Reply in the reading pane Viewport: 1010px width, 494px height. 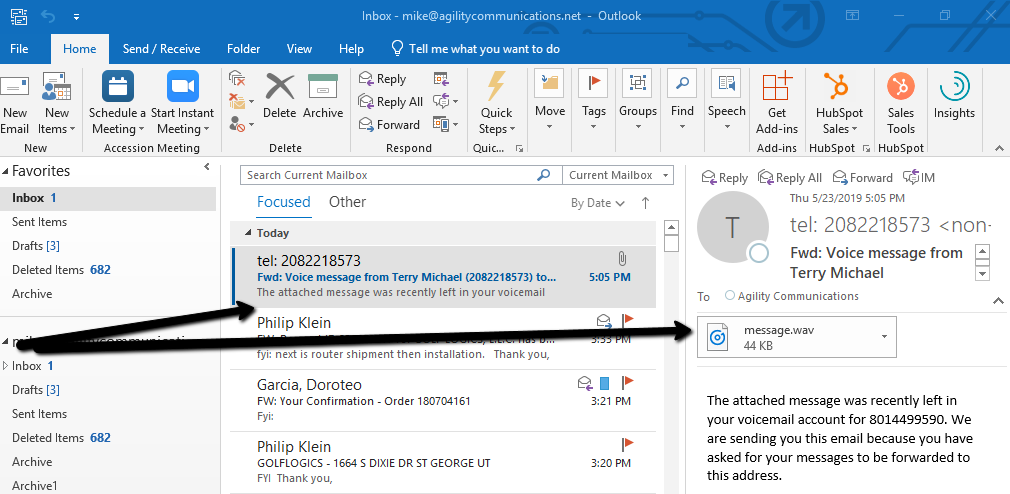tap(725, 178)
